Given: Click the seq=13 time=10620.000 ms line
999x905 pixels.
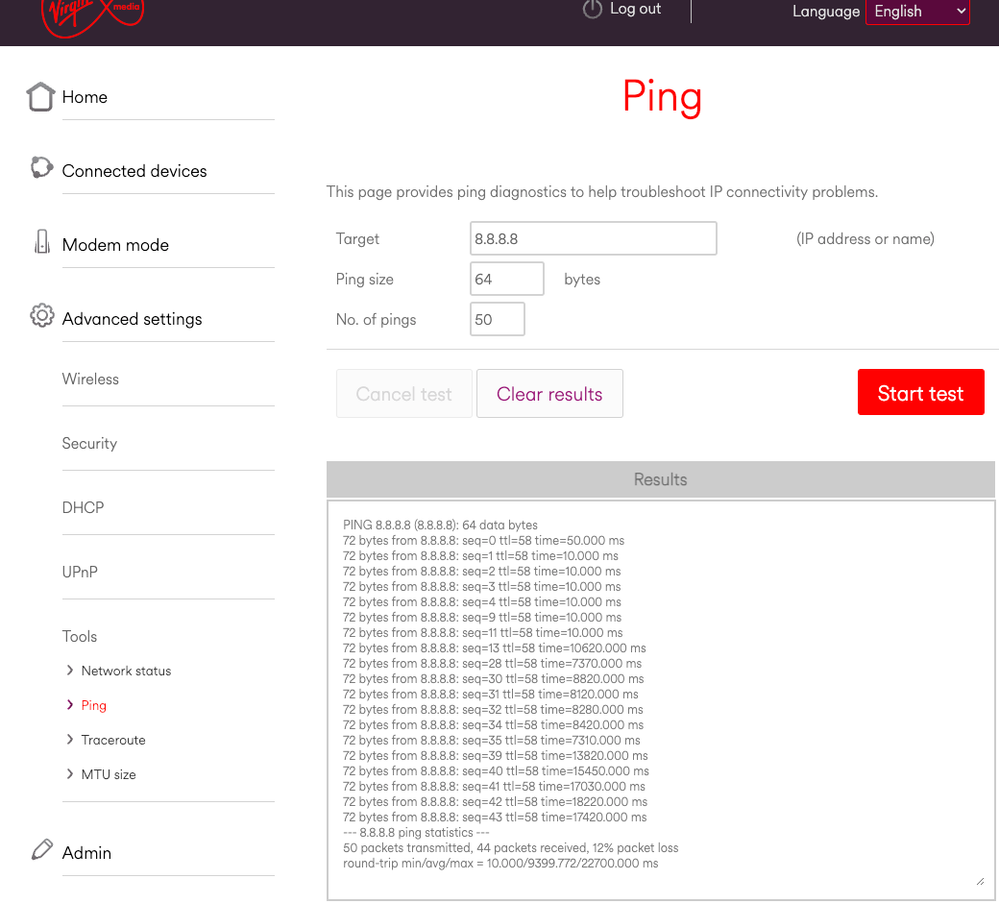Looking at the screenshot, I should [494, 648].
